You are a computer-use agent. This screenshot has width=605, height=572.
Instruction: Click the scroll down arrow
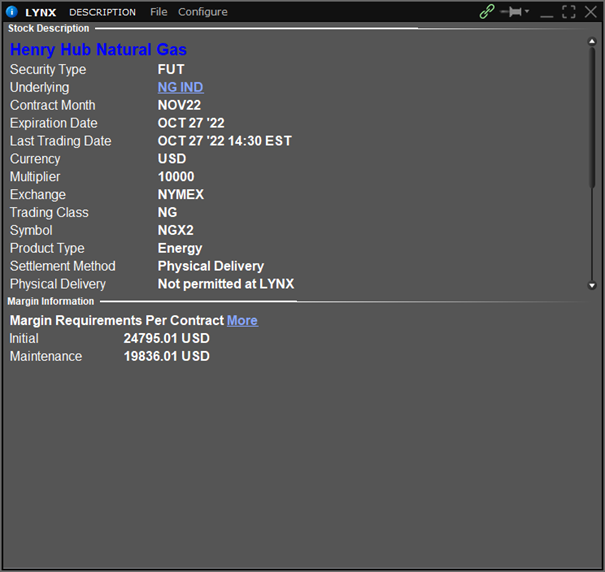(x=592, y=286)
